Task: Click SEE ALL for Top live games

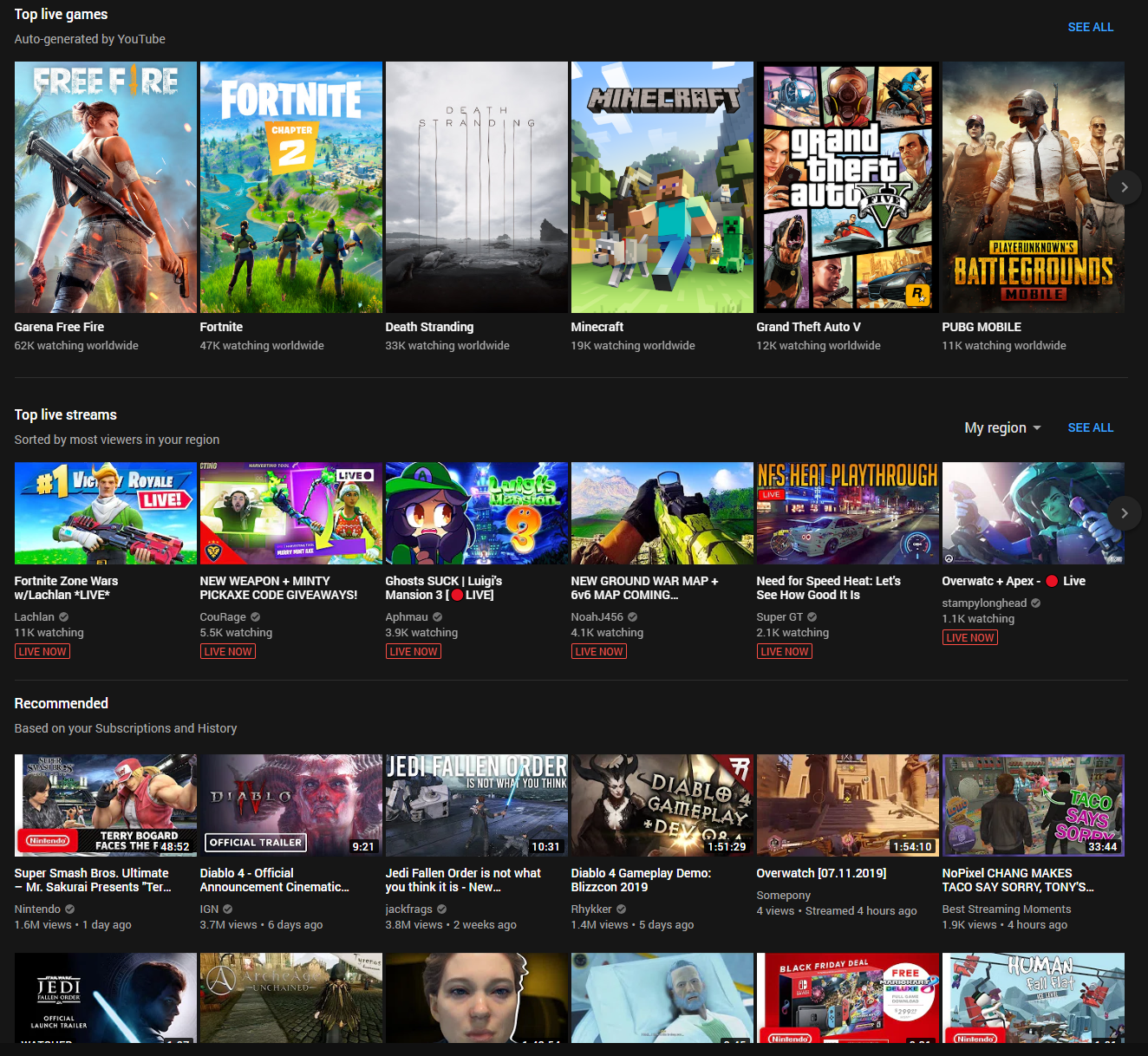Action: coord(1091,27)
